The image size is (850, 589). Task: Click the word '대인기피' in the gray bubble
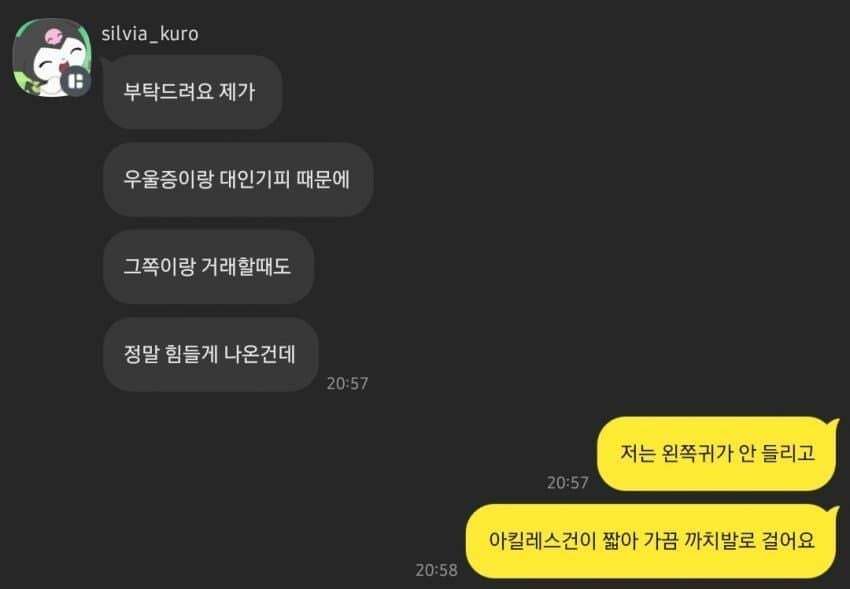coord(254,179)
